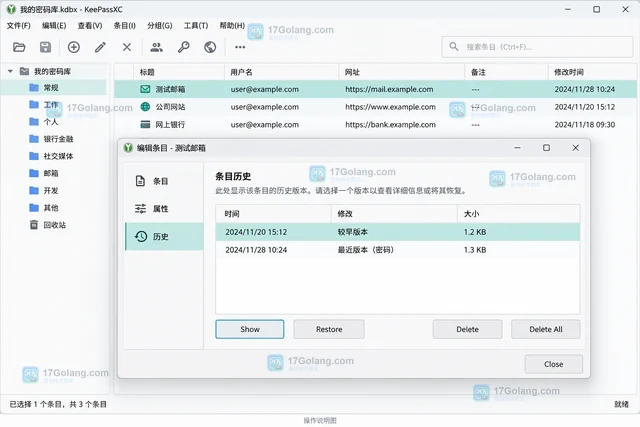640x427 pixels.
Task: Sort entries by 网址 column header
Action: click(402, 72)
